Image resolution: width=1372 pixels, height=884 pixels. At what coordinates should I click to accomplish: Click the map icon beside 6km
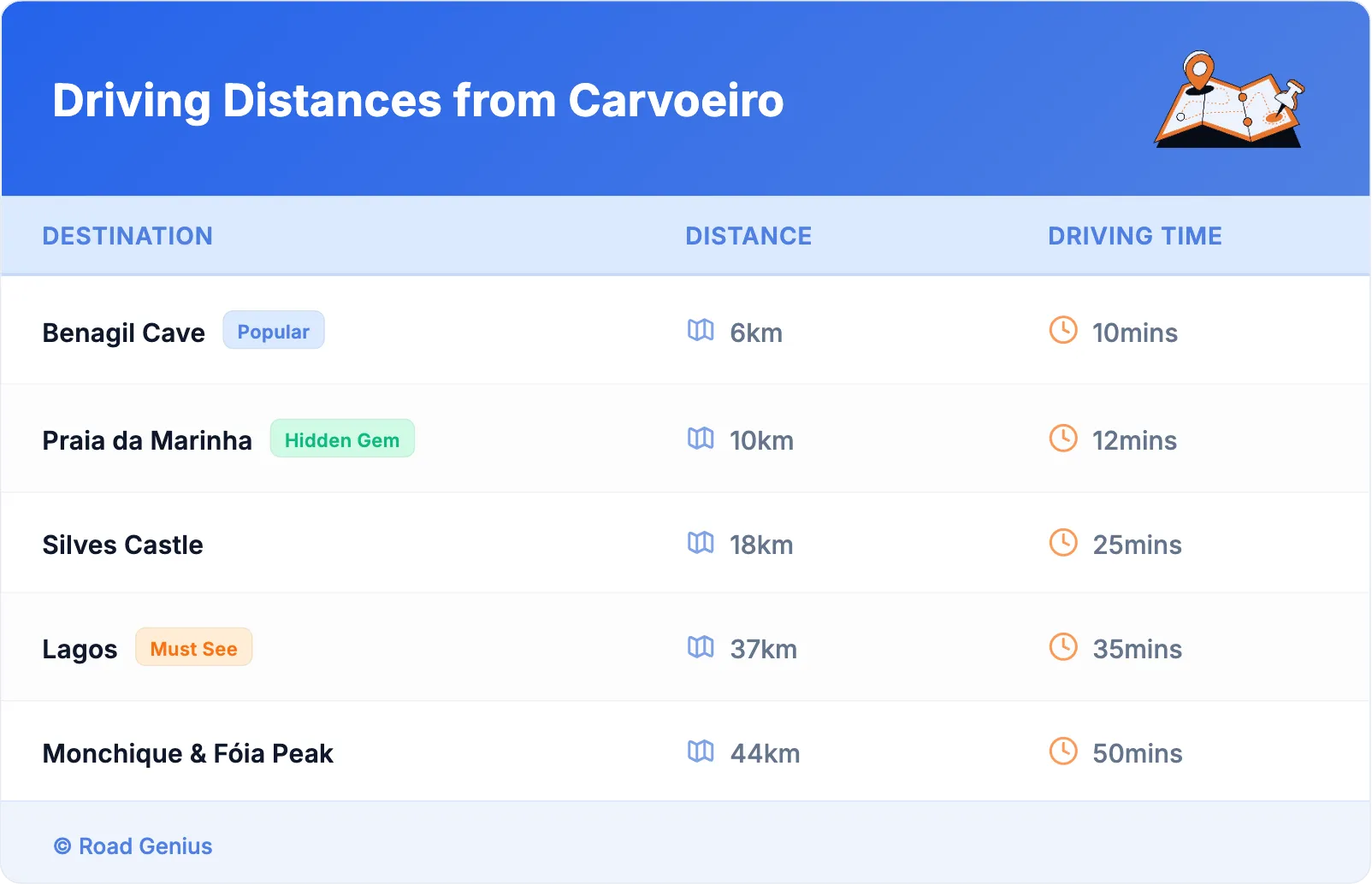(701, 330)
